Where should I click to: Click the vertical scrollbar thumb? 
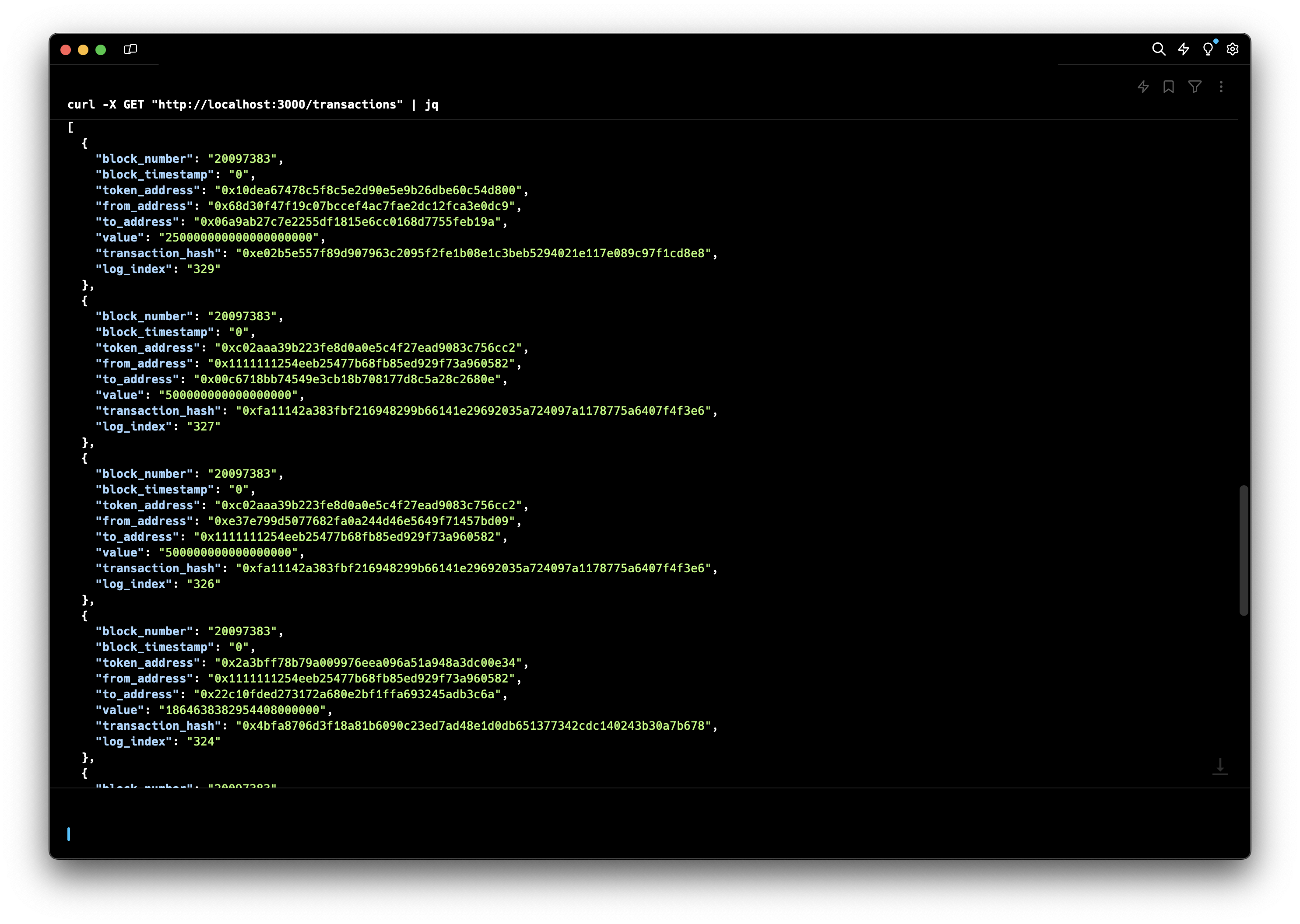pyautogui.click(x=1244, y=550)
